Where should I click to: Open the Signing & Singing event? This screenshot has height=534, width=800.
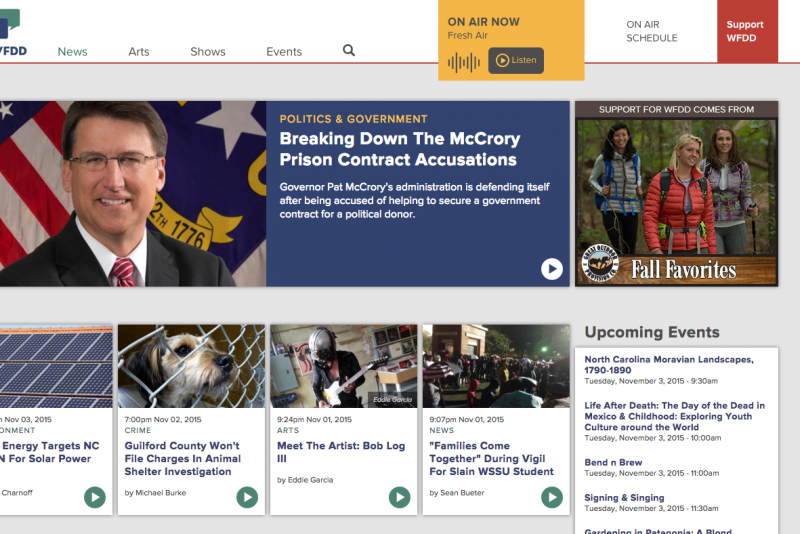[x=624, y=498]
